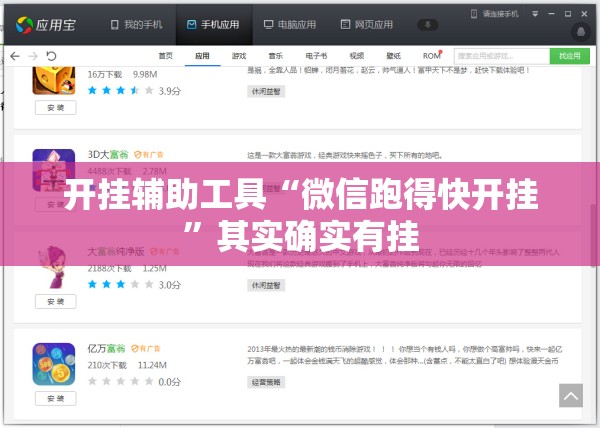Select the 视频 nav item
Image resolution: width=600 pixels, height=428 pixels.
tap(357, 56)
